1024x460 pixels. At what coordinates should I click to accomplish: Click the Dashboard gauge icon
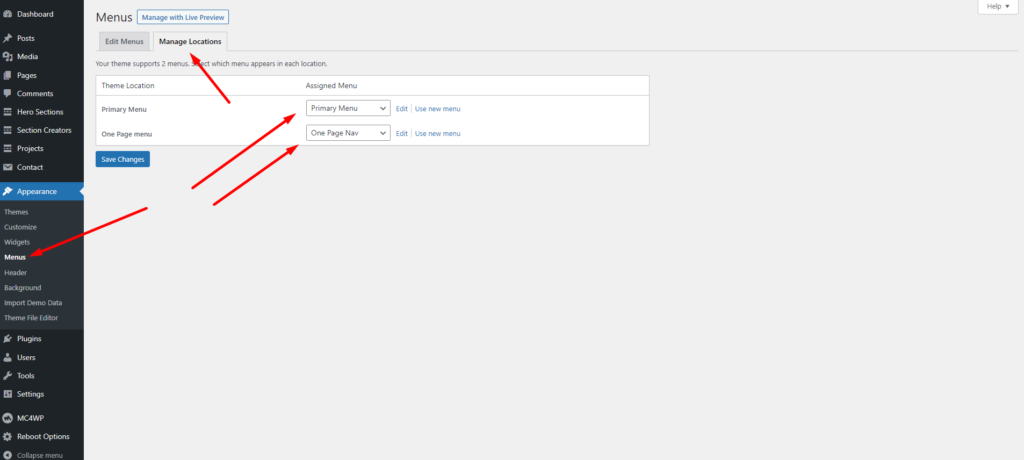click(x=8, y=15)
